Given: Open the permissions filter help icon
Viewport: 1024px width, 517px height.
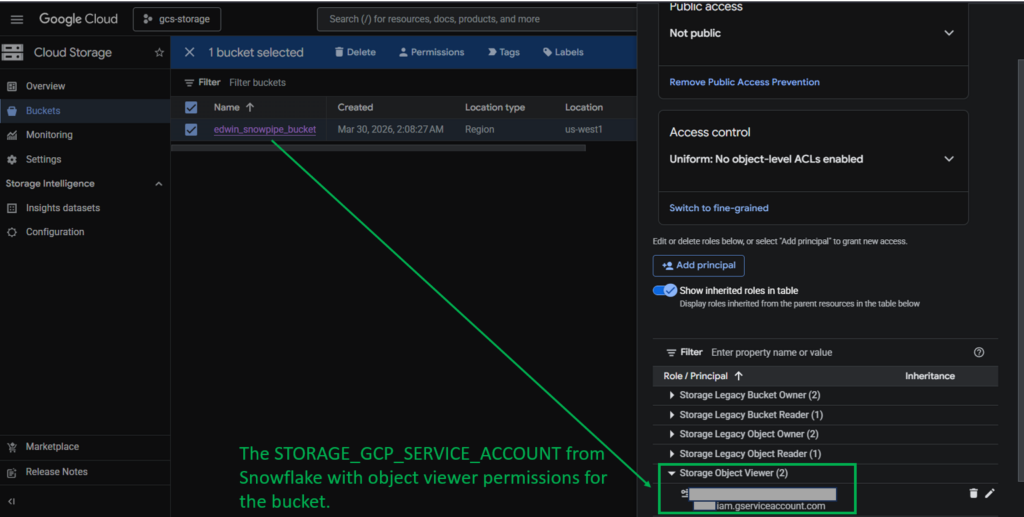Looking at the screenshot, I should coord(978,352).
